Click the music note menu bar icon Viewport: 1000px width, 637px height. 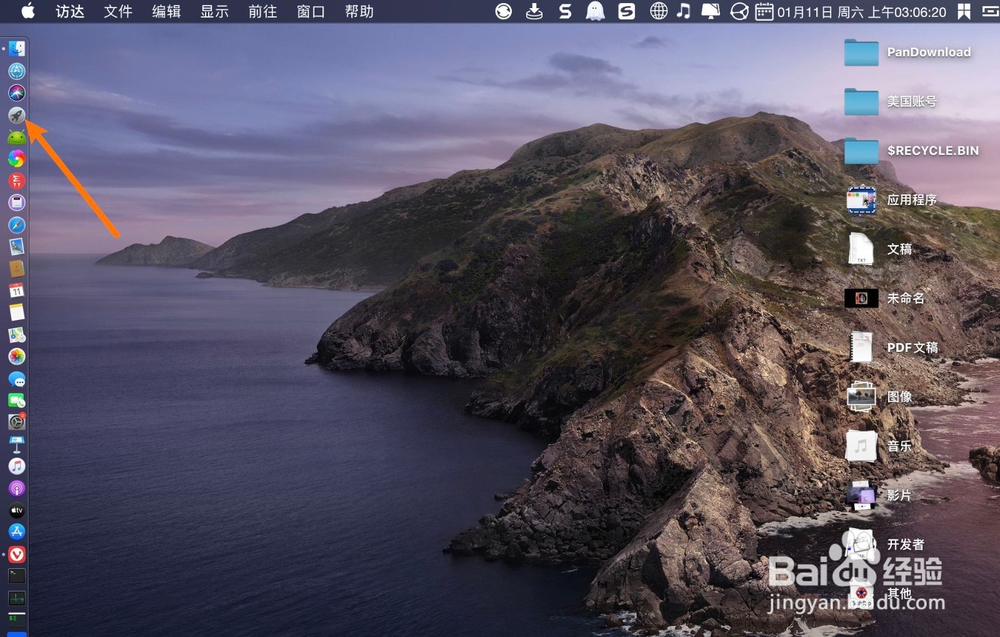tap(683, 11)
